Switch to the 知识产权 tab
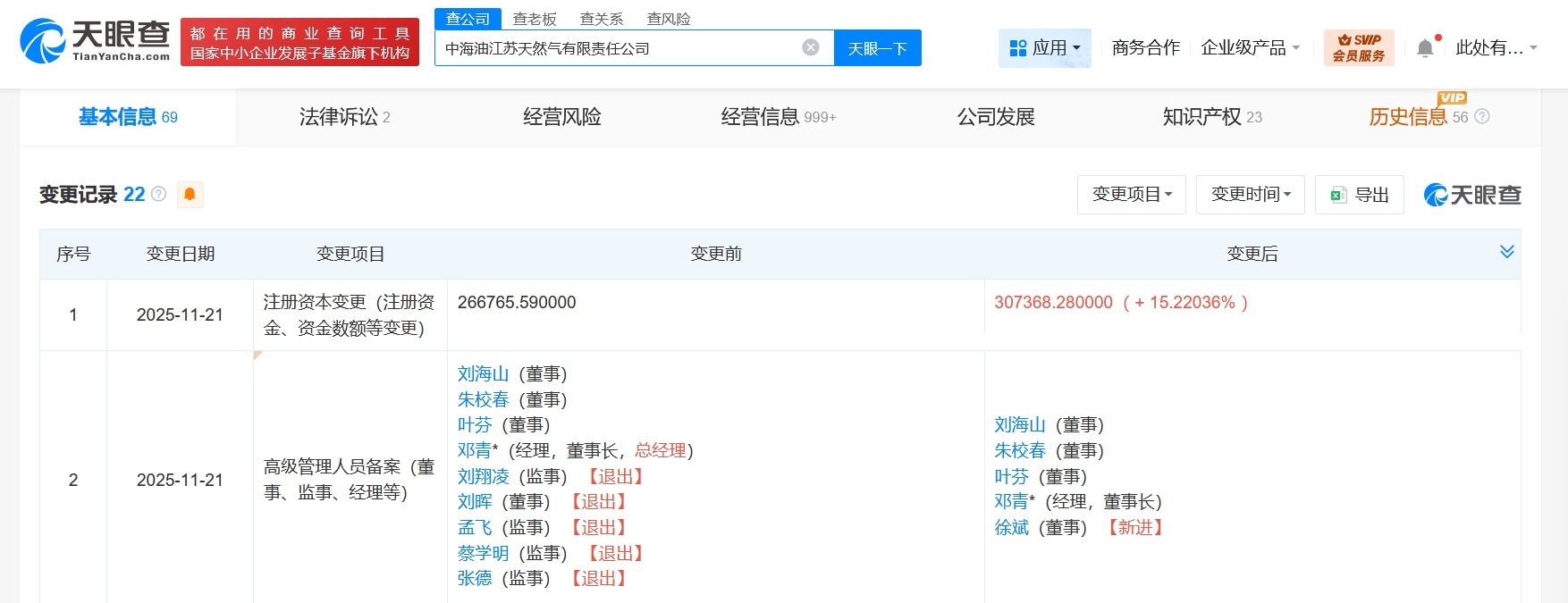This screenshot has width=1568, height=603. click(x=1211, y=117)
